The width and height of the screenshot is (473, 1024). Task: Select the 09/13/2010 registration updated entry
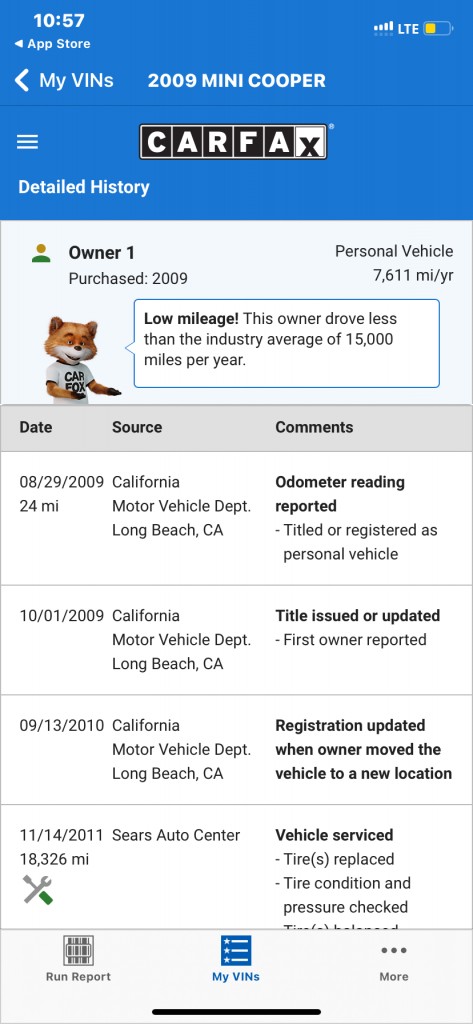coord(236,750)
